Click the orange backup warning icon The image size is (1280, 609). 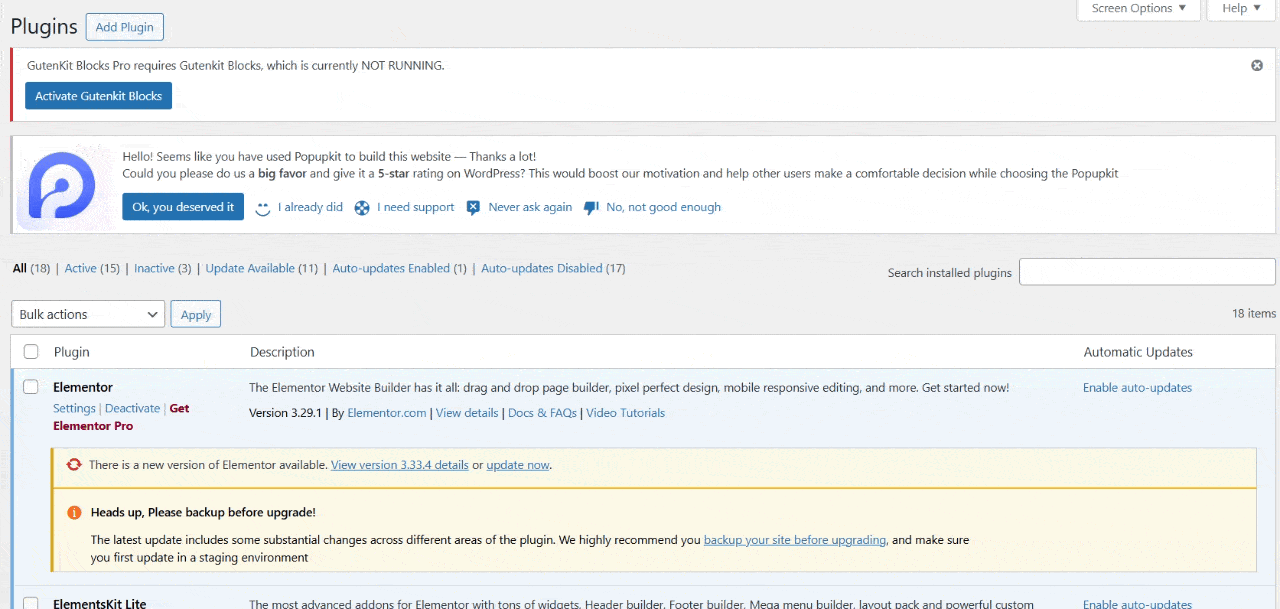pos(74,512)
